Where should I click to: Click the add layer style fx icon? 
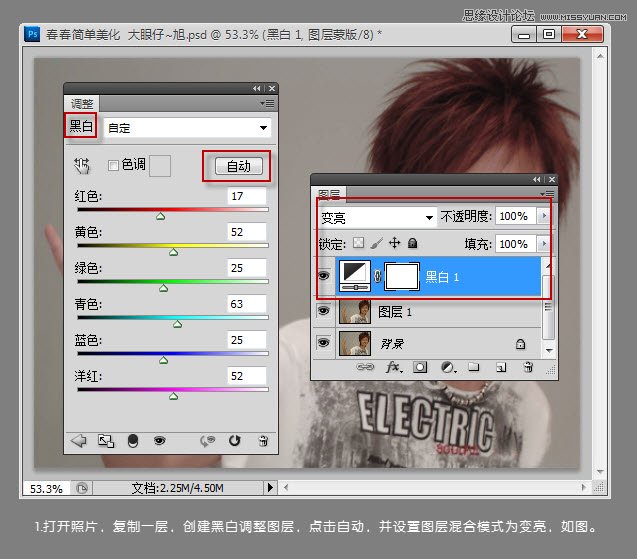393,367
